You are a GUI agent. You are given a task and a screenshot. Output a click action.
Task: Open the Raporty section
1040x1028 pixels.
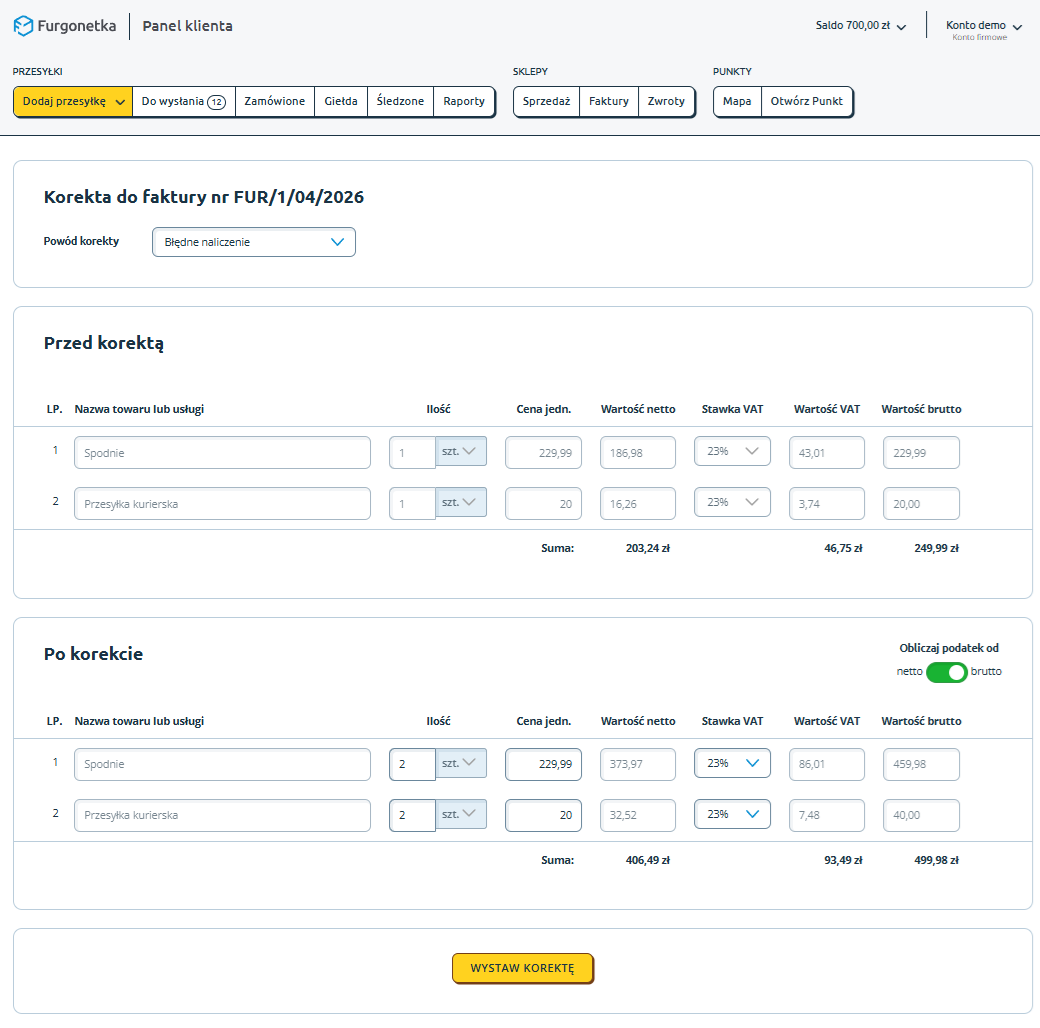coord(464,102)
